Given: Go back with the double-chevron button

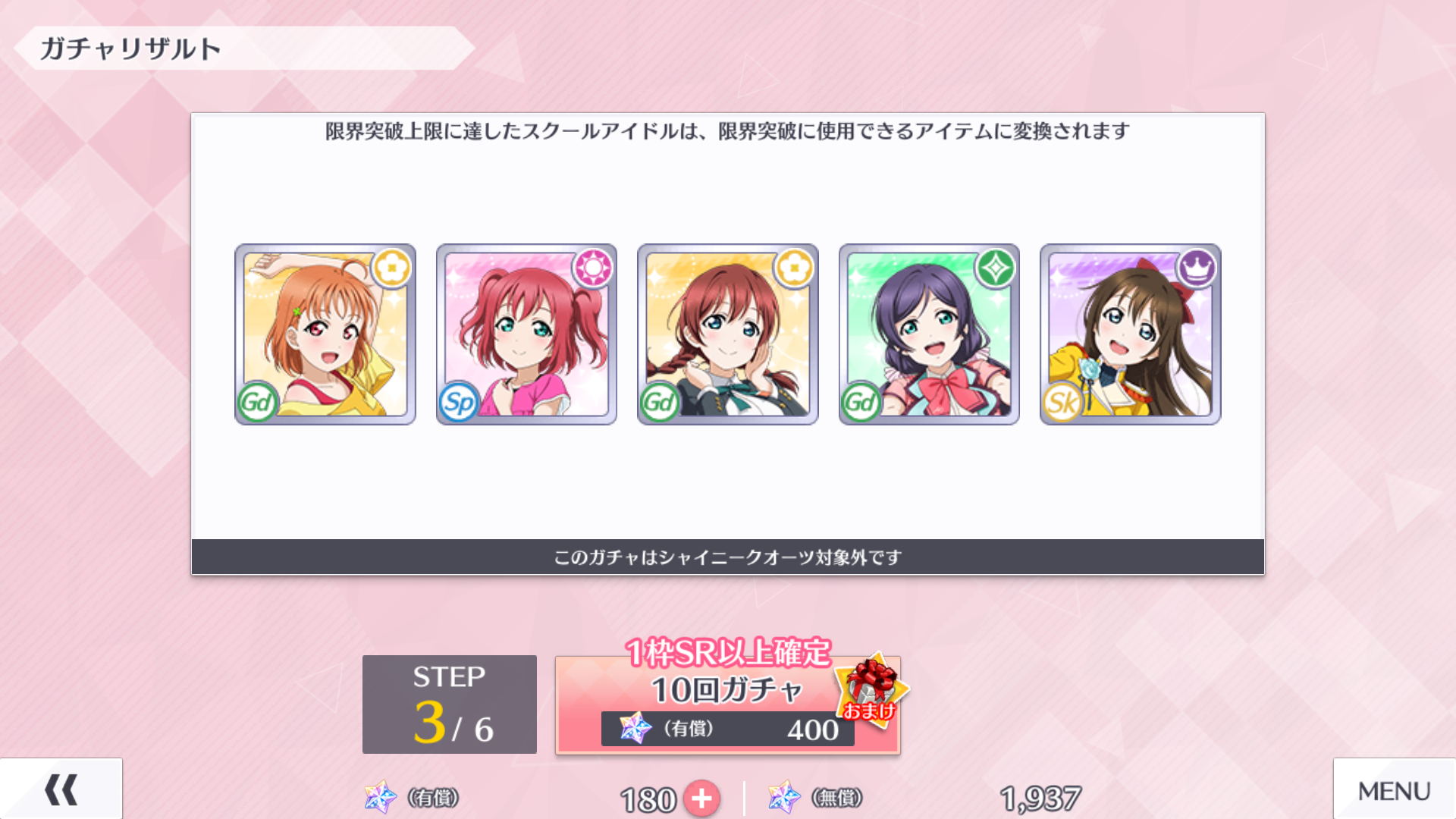Looking at the screenshot, I should click(61, 789).
